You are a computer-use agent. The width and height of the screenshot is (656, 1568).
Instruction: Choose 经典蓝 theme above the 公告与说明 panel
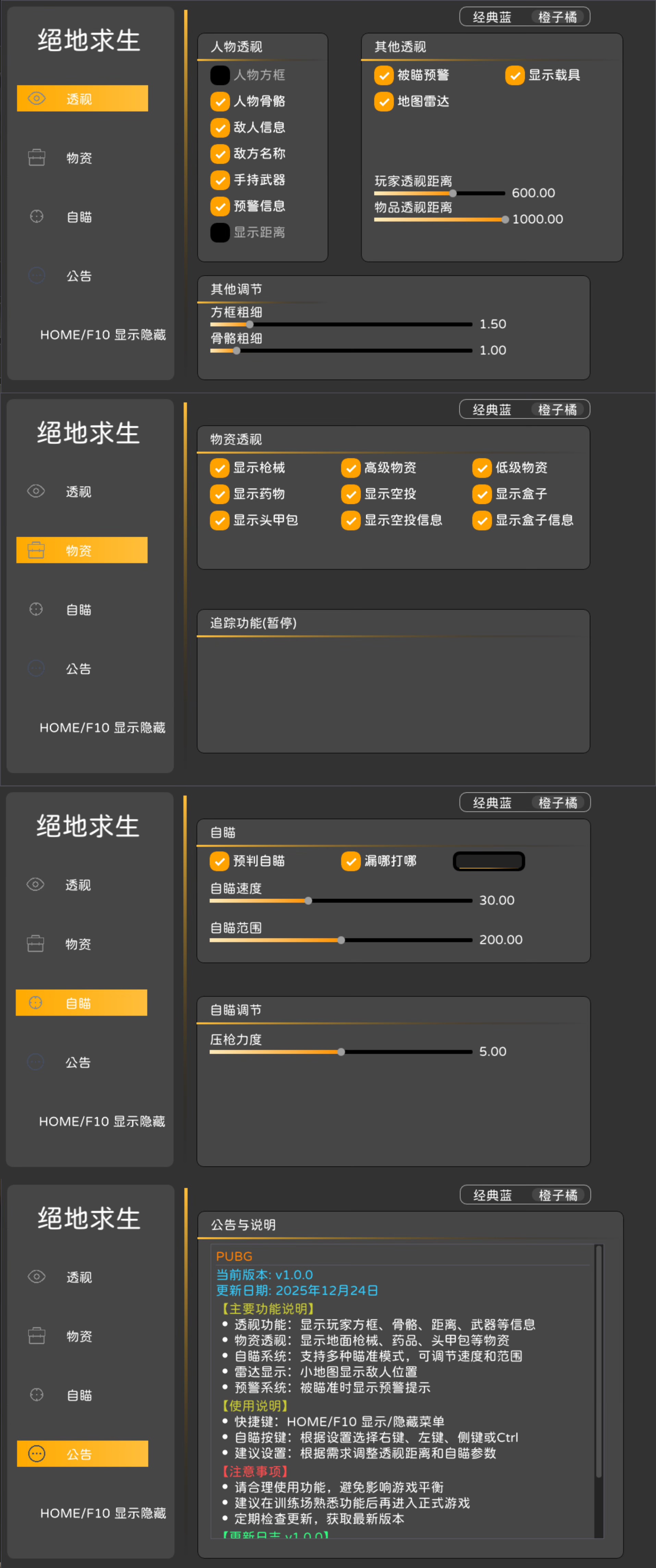pyautogui.click(x=492, y=1196)
